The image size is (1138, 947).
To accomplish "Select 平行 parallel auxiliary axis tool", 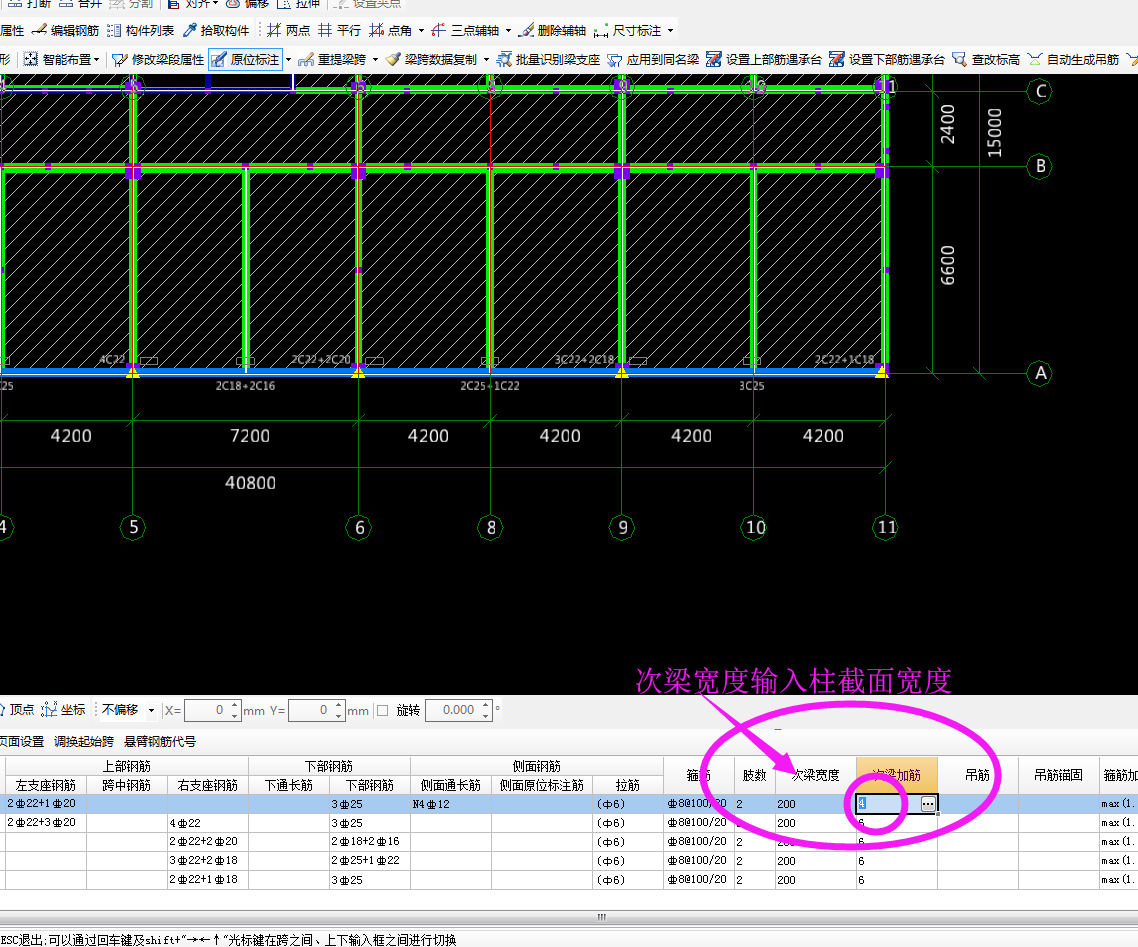I will coord(340,30).
